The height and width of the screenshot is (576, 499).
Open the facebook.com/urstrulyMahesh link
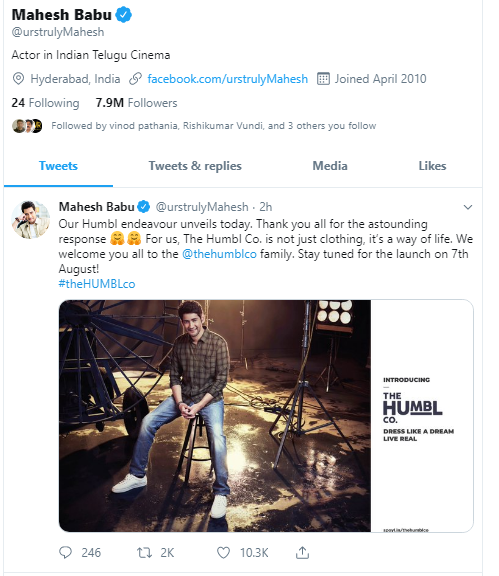pos(227,79)
